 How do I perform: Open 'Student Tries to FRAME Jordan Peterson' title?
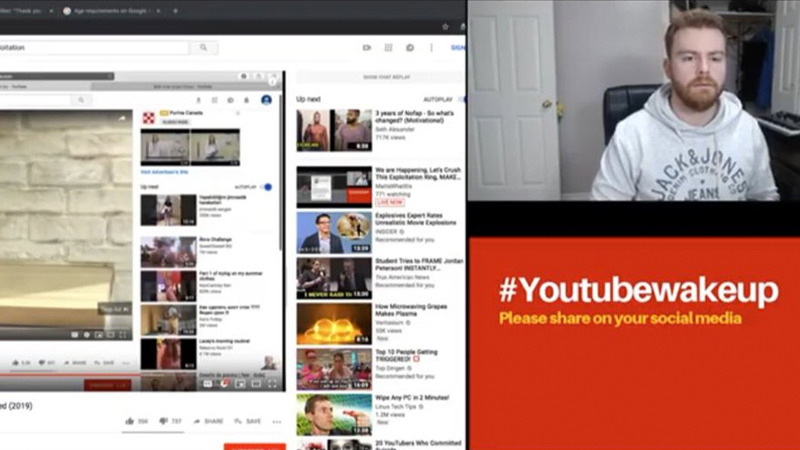click(x=419, y=264)
